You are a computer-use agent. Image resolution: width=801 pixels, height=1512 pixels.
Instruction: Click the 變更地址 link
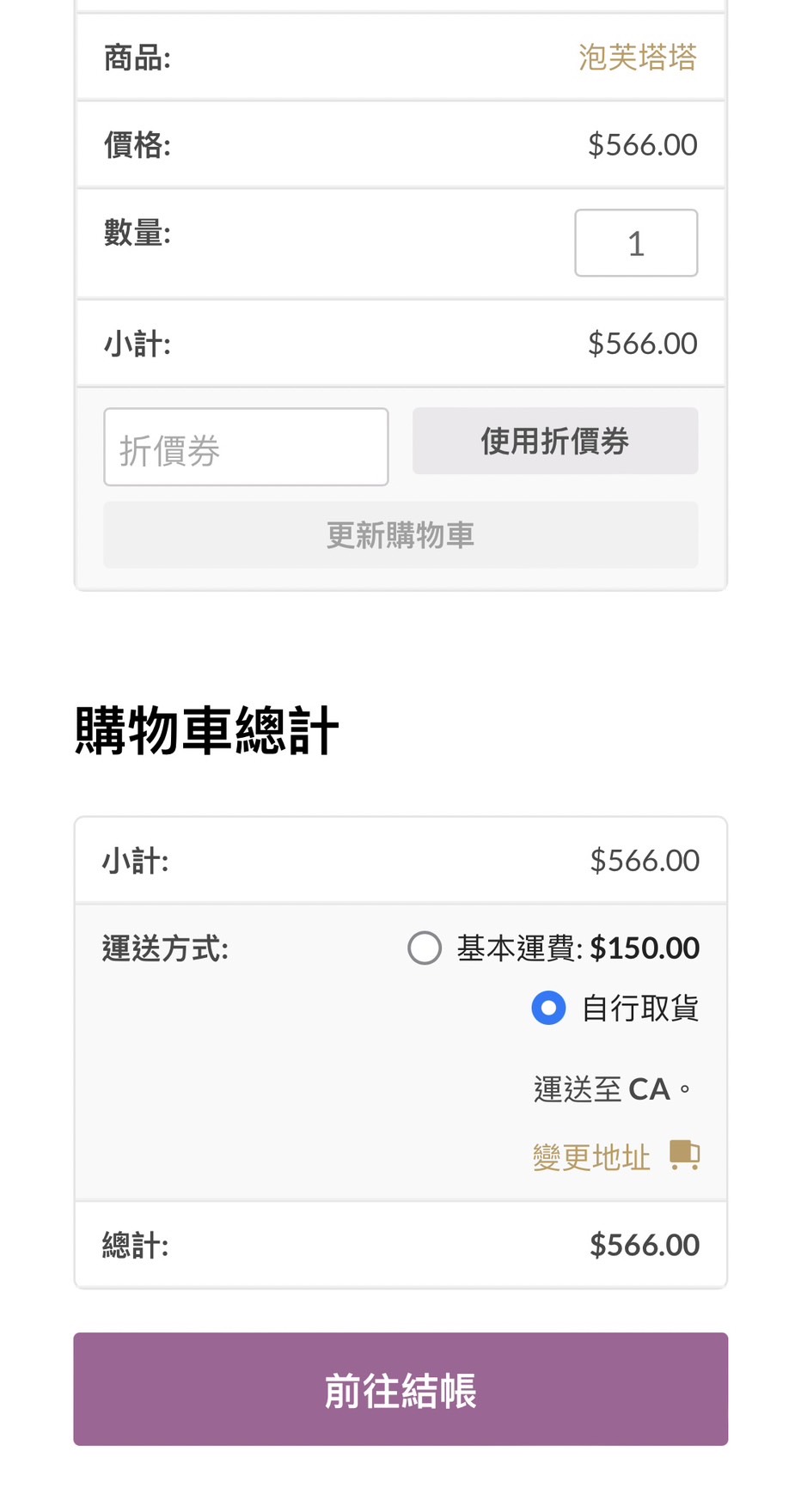click(x=591, y=1157)
